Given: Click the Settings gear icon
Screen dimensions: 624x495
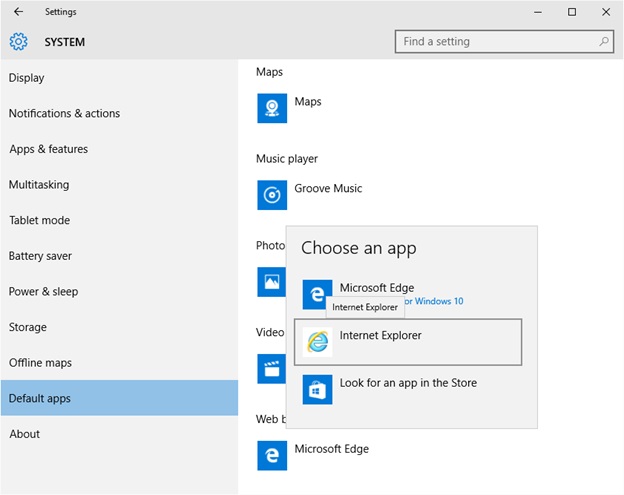Looking at the screenshot, I should 18,42.
